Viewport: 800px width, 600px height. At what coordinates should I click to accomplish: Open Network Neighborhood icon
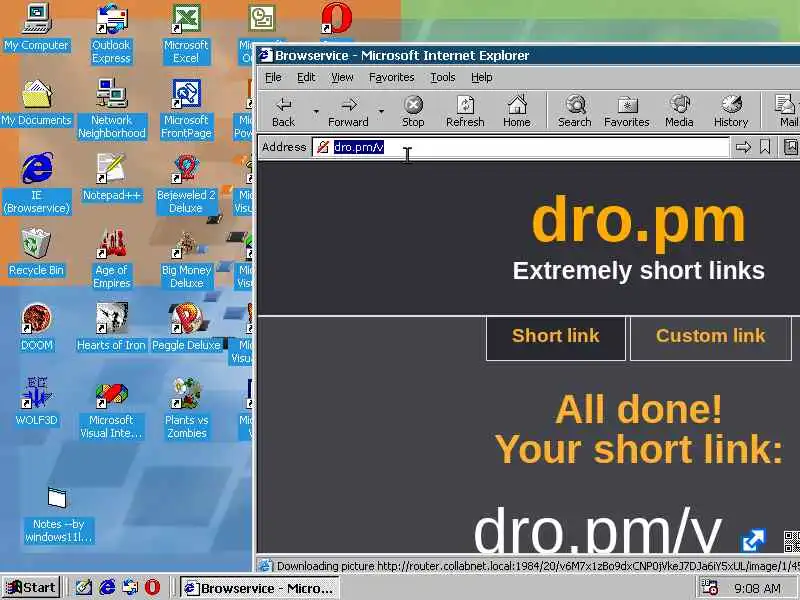pos(111,109)
